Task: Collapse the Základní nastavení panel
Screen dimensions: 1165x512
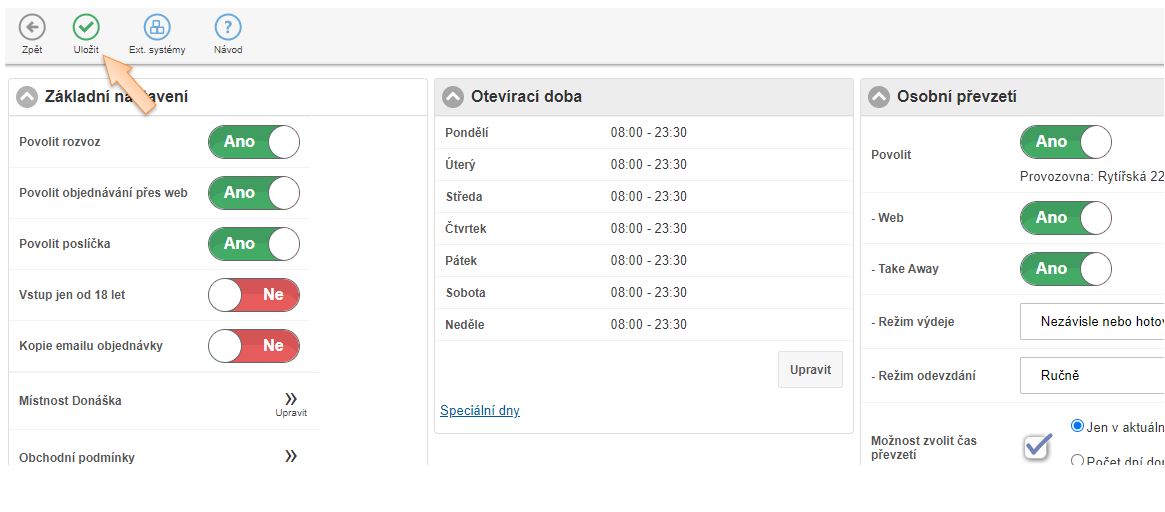Action: tap(27, 97)
